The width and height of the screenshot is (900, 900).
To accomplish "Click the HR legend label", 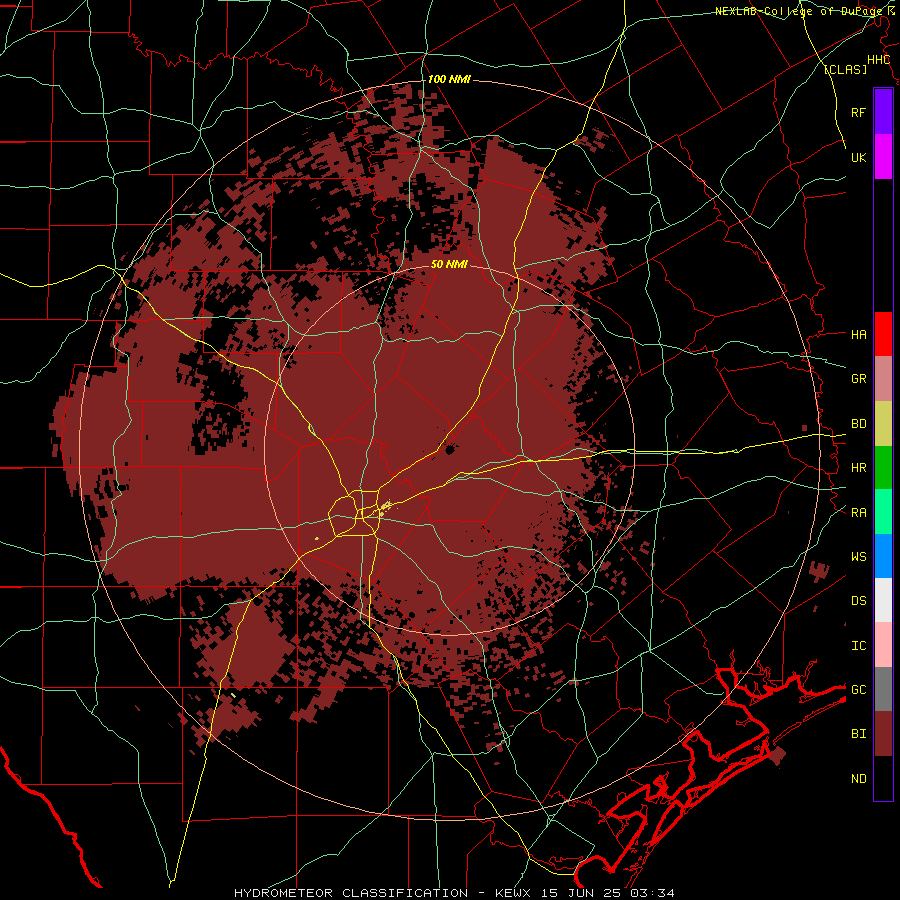I will [858, 468].
